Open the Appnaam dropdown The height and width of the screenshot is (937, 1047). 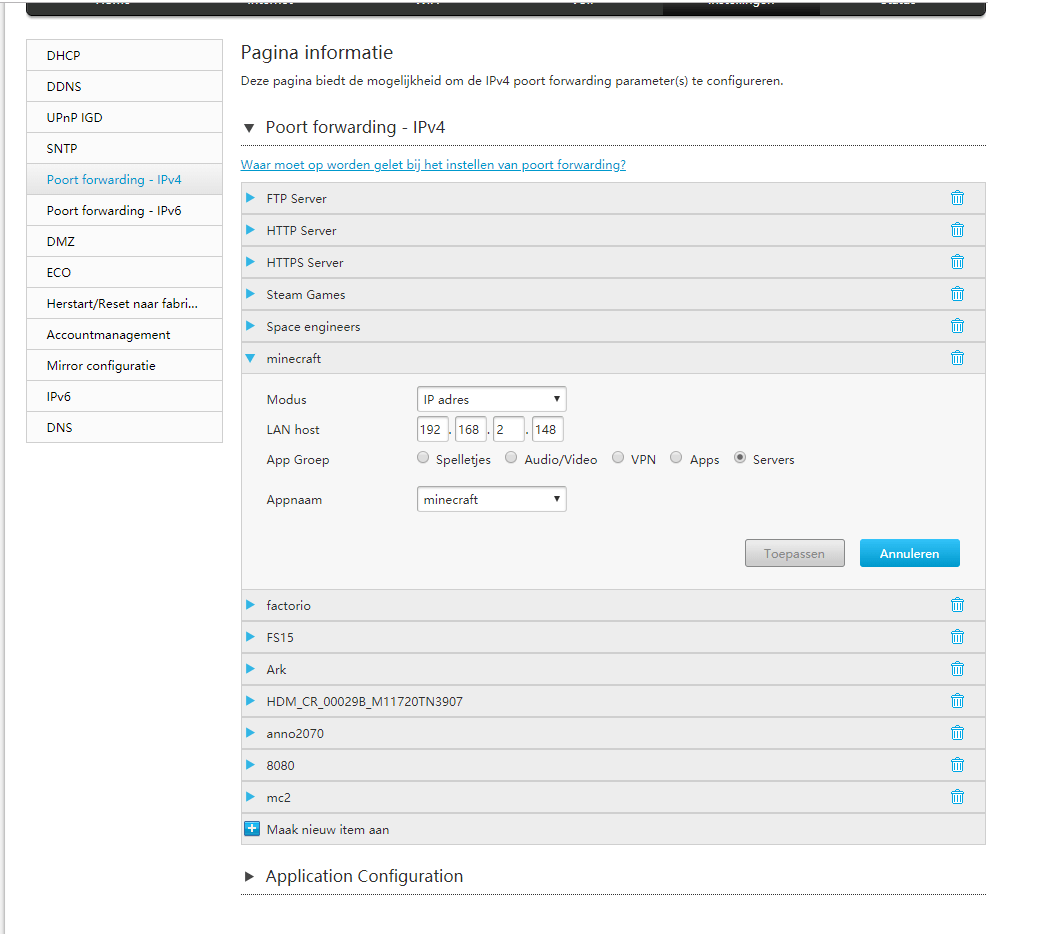[x=491, y=499]
